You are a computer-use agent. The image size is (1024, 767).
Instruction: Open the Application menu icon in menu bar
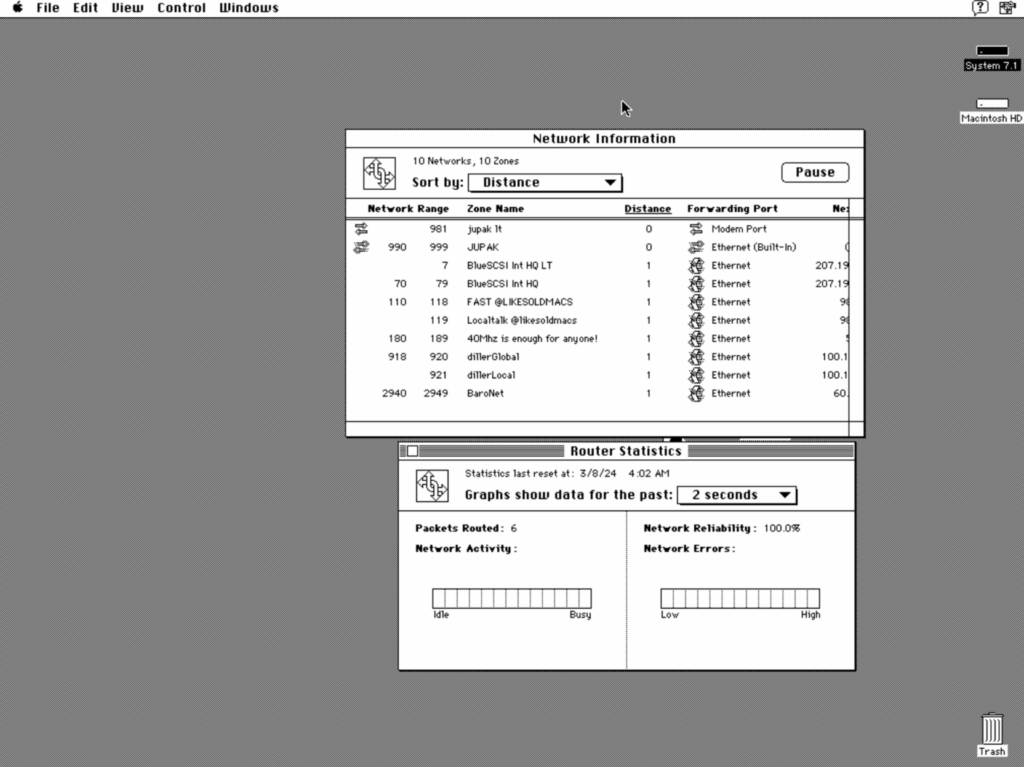tap(1007, 8)
